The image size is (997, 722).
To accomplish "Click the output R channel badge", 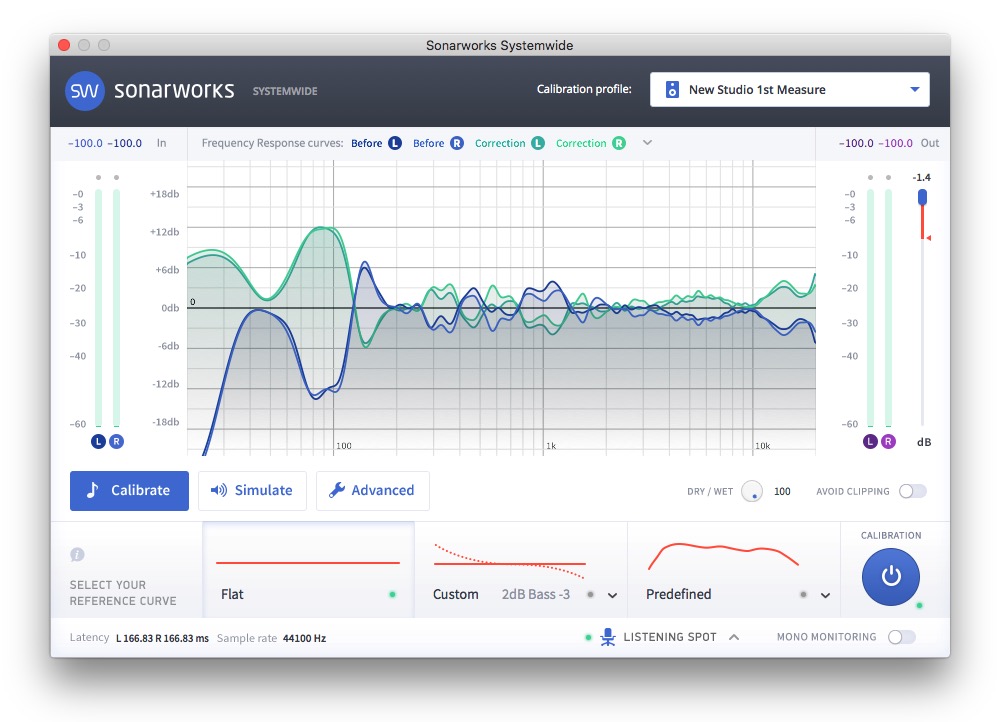I will coord(888,441).
